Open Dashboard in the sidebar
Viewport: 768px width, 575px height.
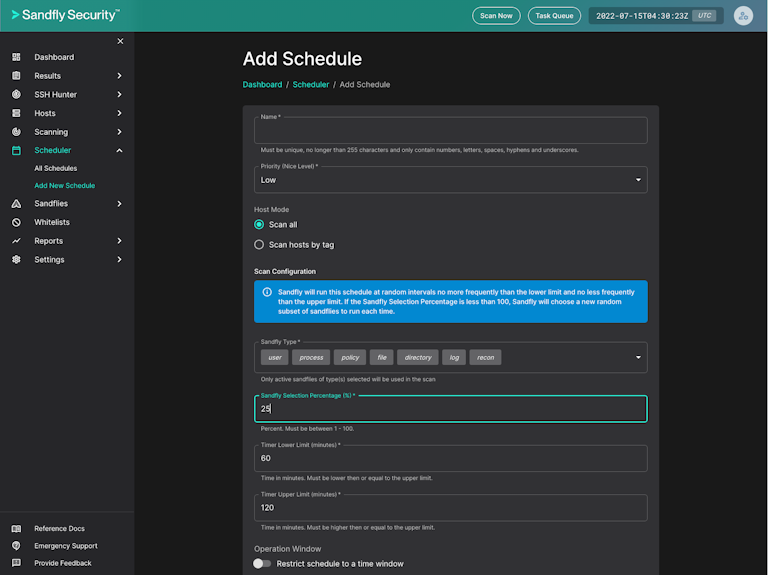[x=54, y=57]
